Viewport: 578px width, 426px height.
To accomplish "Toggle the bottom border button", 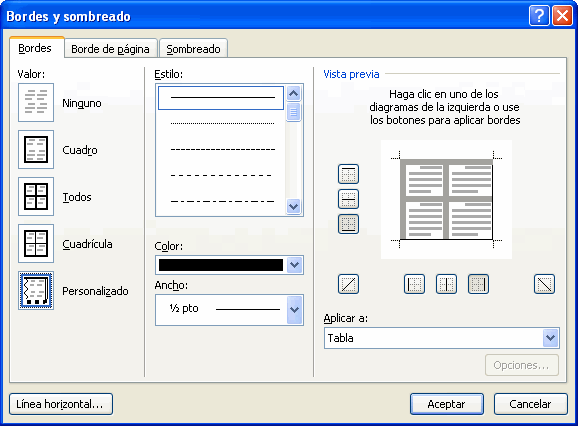I will pyautogui.click(x=348, y=224).
